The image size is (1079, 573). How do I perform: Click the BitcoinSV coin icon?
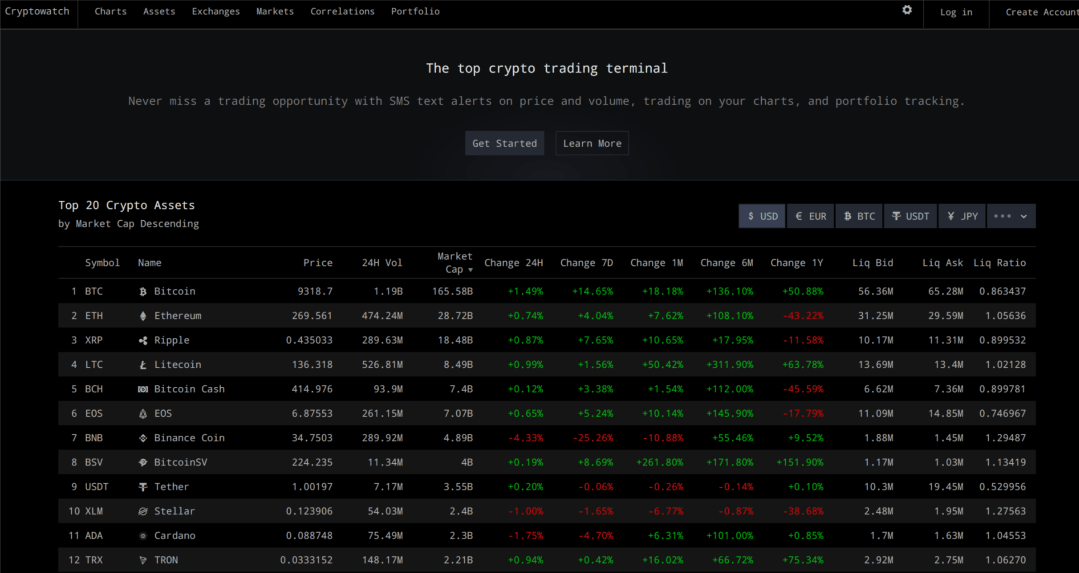click(143, 462)
